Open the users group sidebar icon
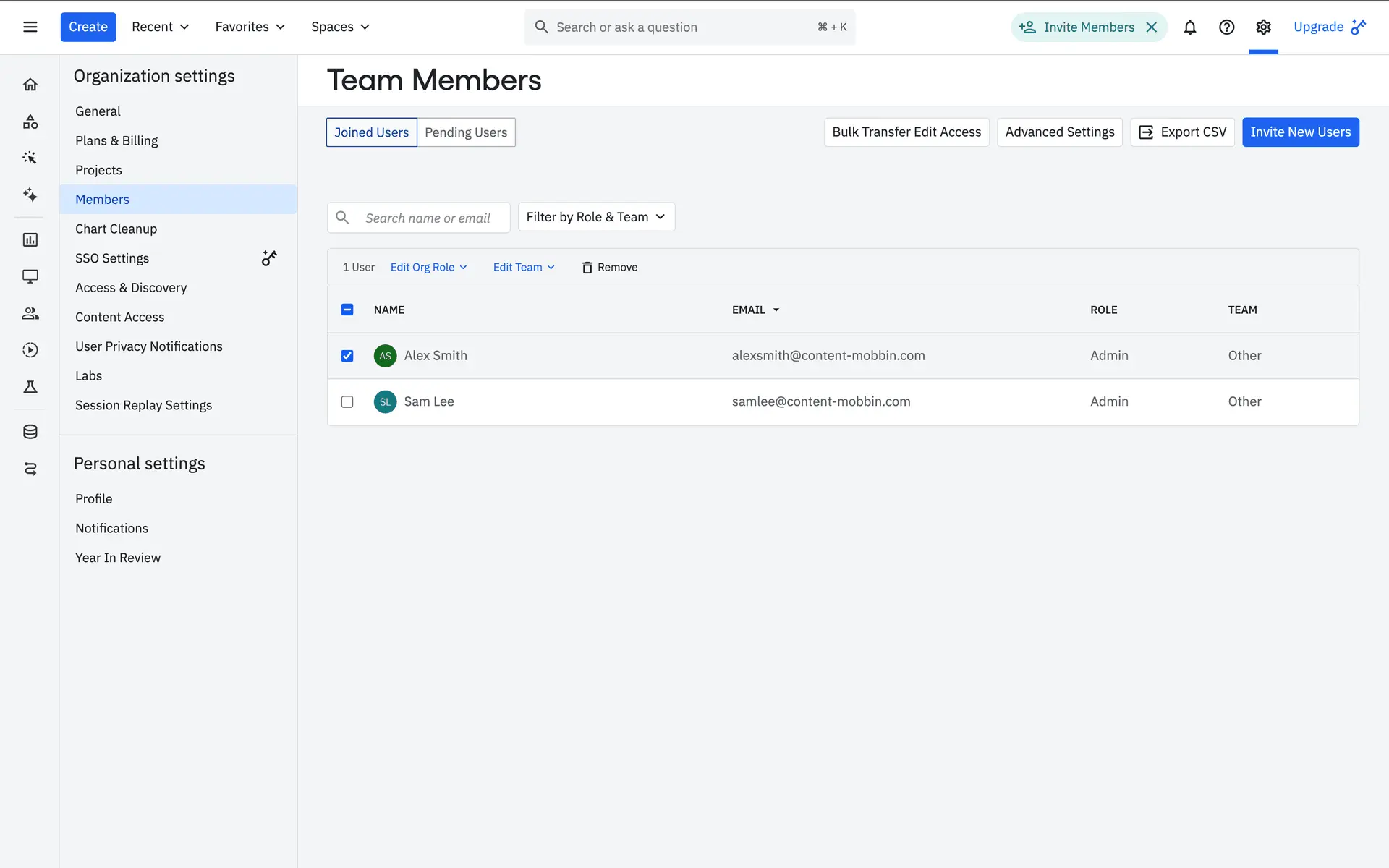This screenshot has width=1389, height=868. (x=30, y=313)
